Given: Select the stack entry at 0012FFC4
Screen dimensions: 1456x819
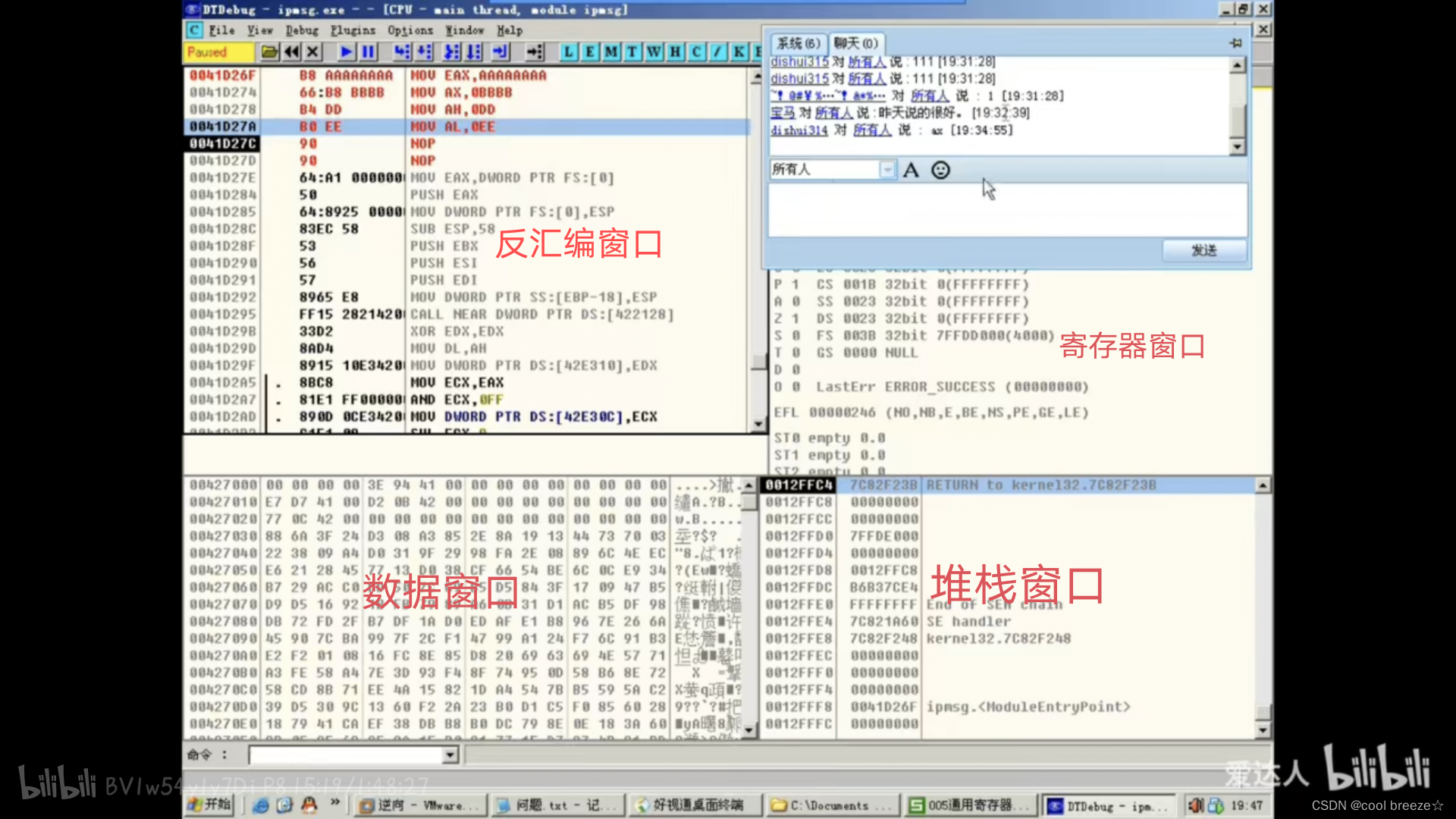Looking at the screenshot, I should tap(1007, 485).
